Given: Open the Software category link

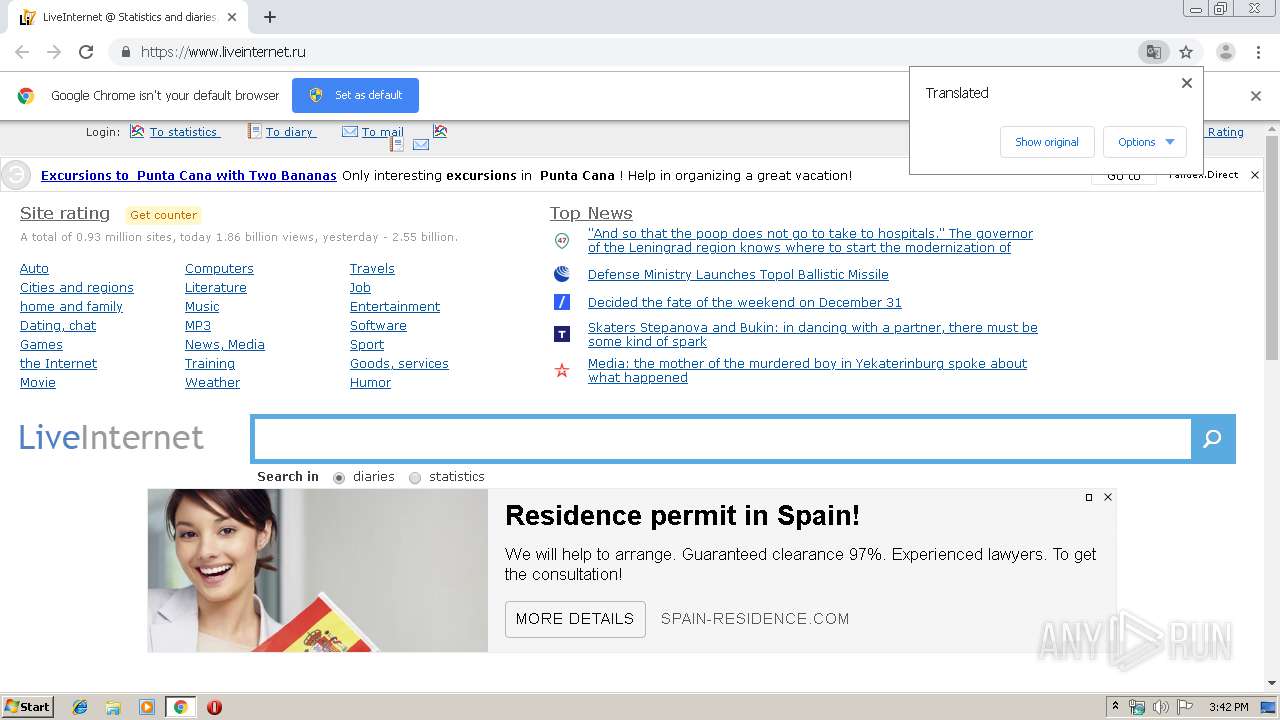Looking at the screenshot, I should pos(378,326).
